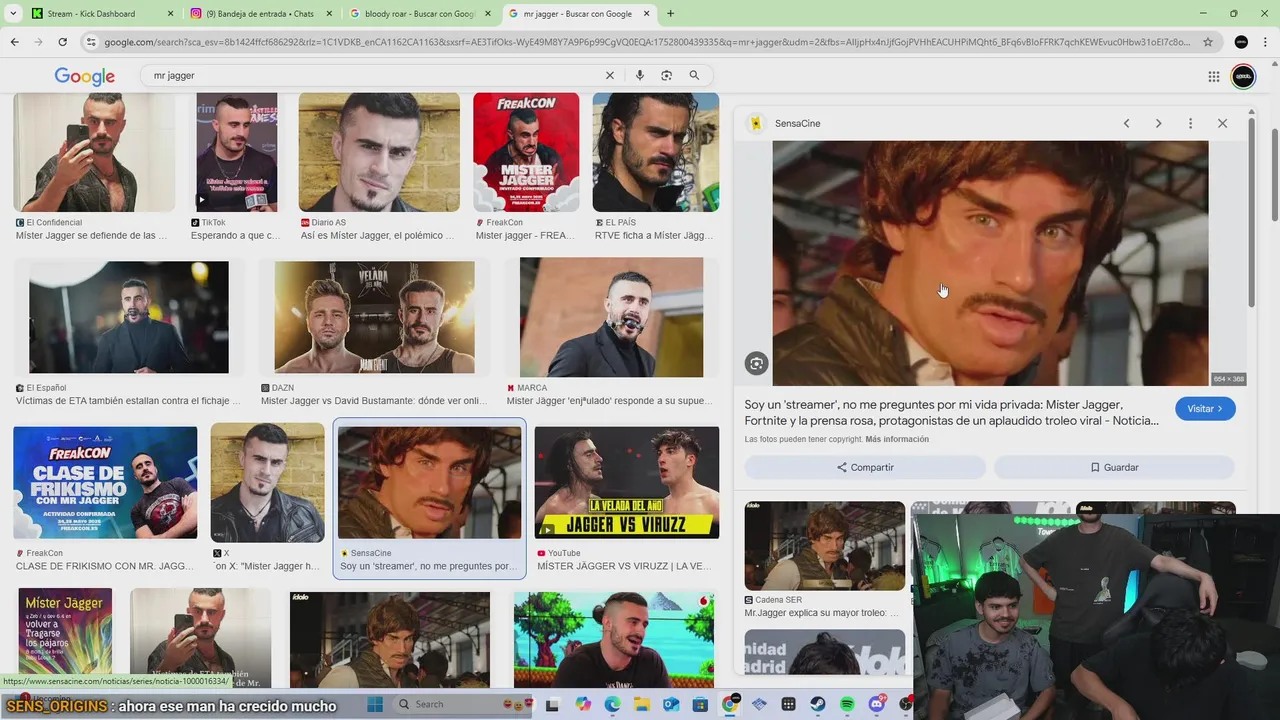Clear the search box with the X icon

tap(609, 75)
